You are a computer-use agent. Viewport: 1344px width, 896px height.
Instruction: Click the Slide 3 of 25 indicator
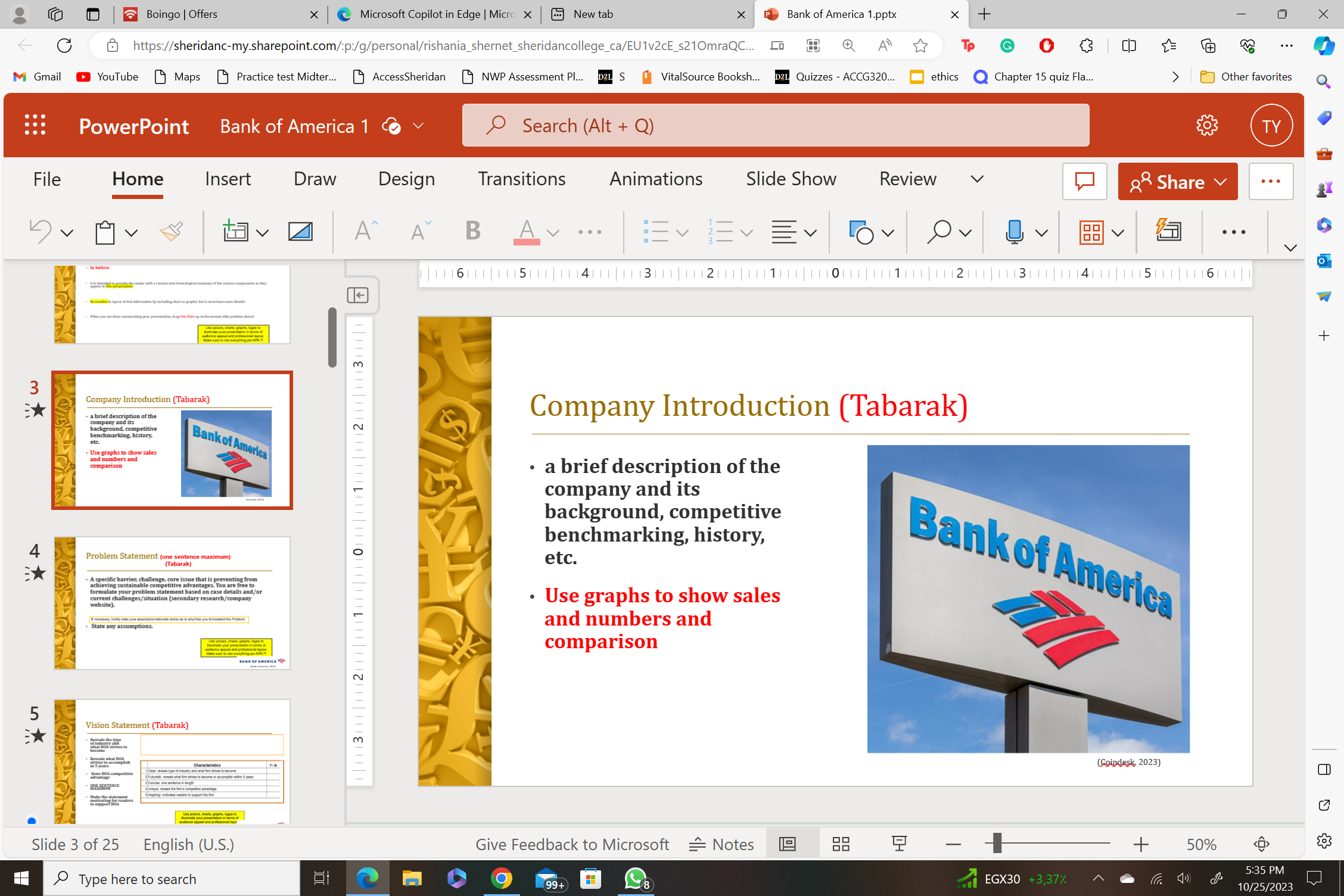point(76,844)
